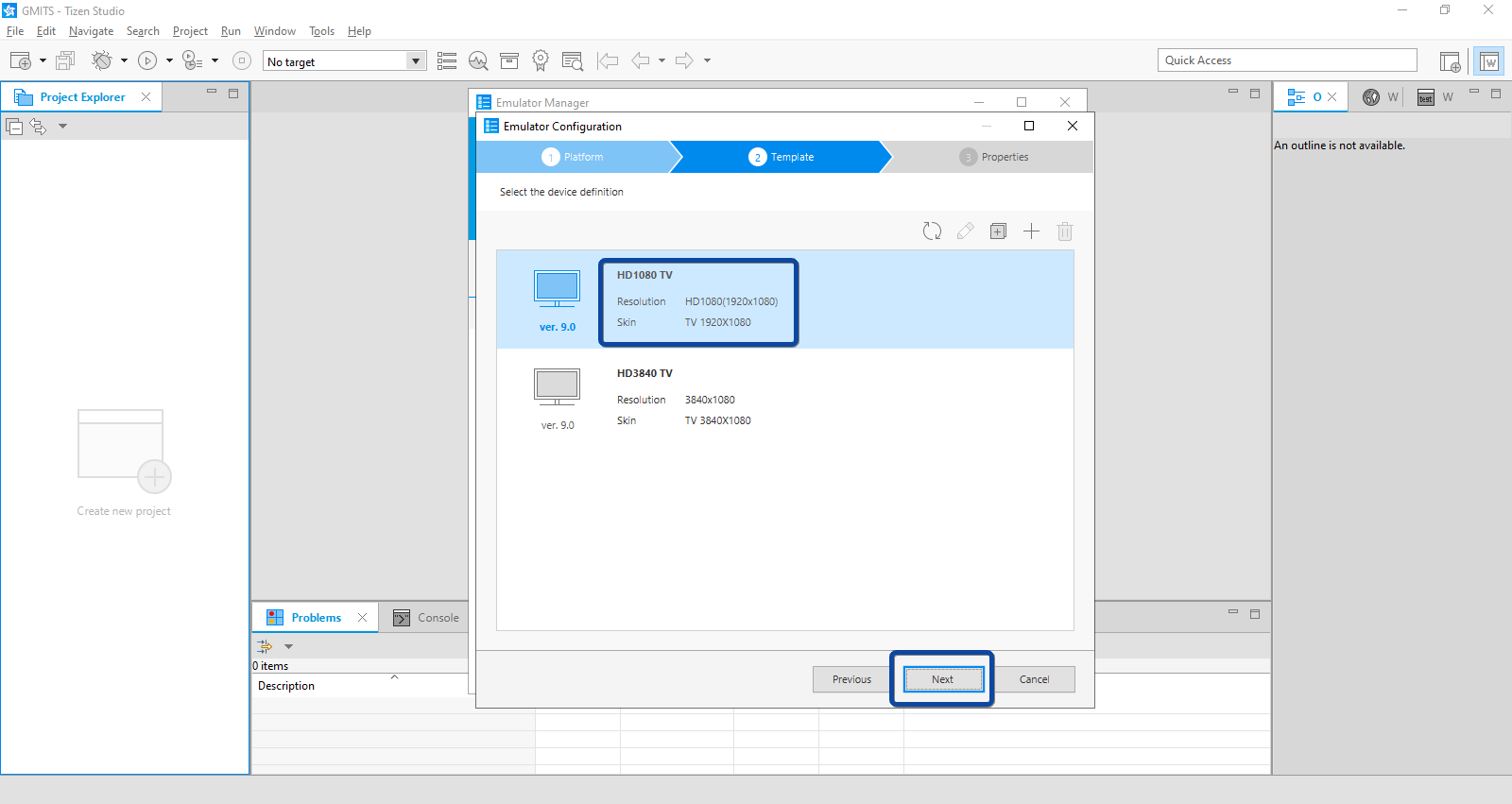Open the File menu

pos(15,31)
